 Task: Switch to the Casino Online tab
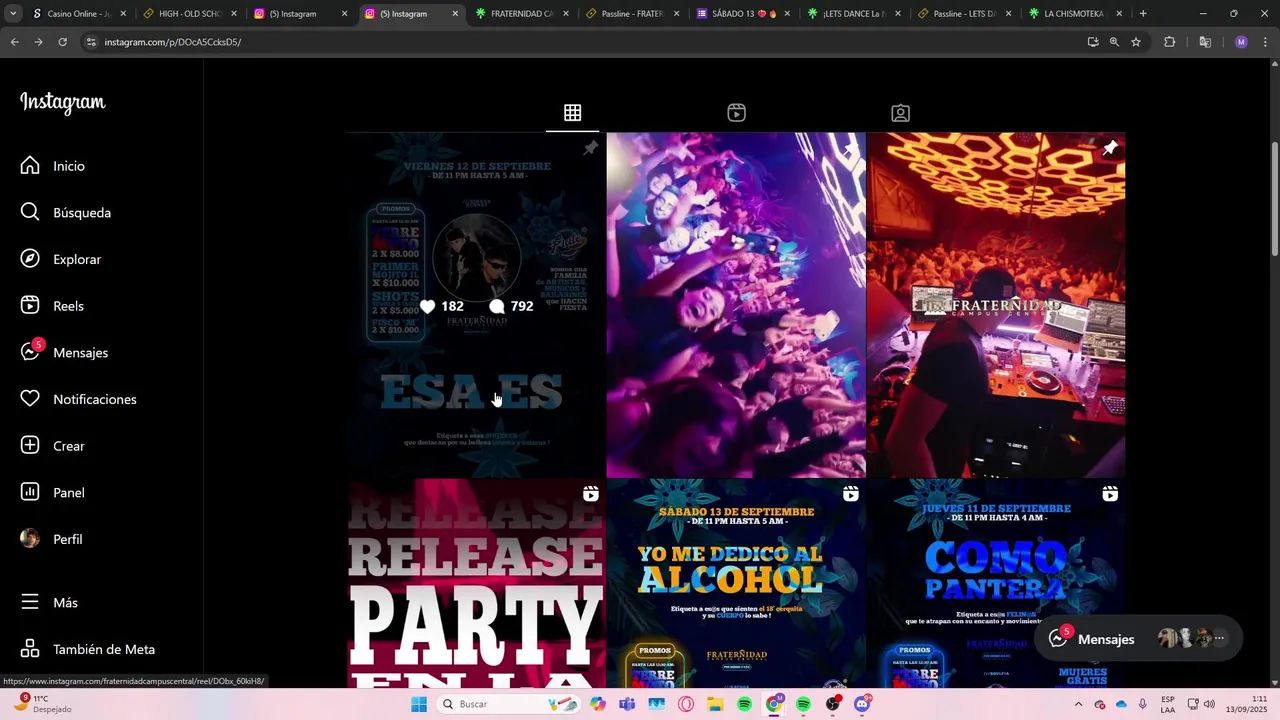pos(78,14)
